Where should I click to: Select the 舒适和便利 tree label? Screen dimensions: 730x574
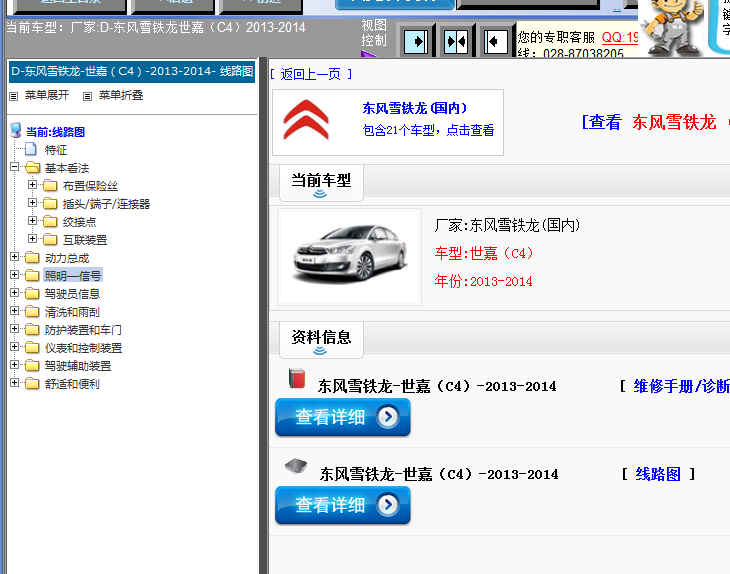[x=72, y=384]
